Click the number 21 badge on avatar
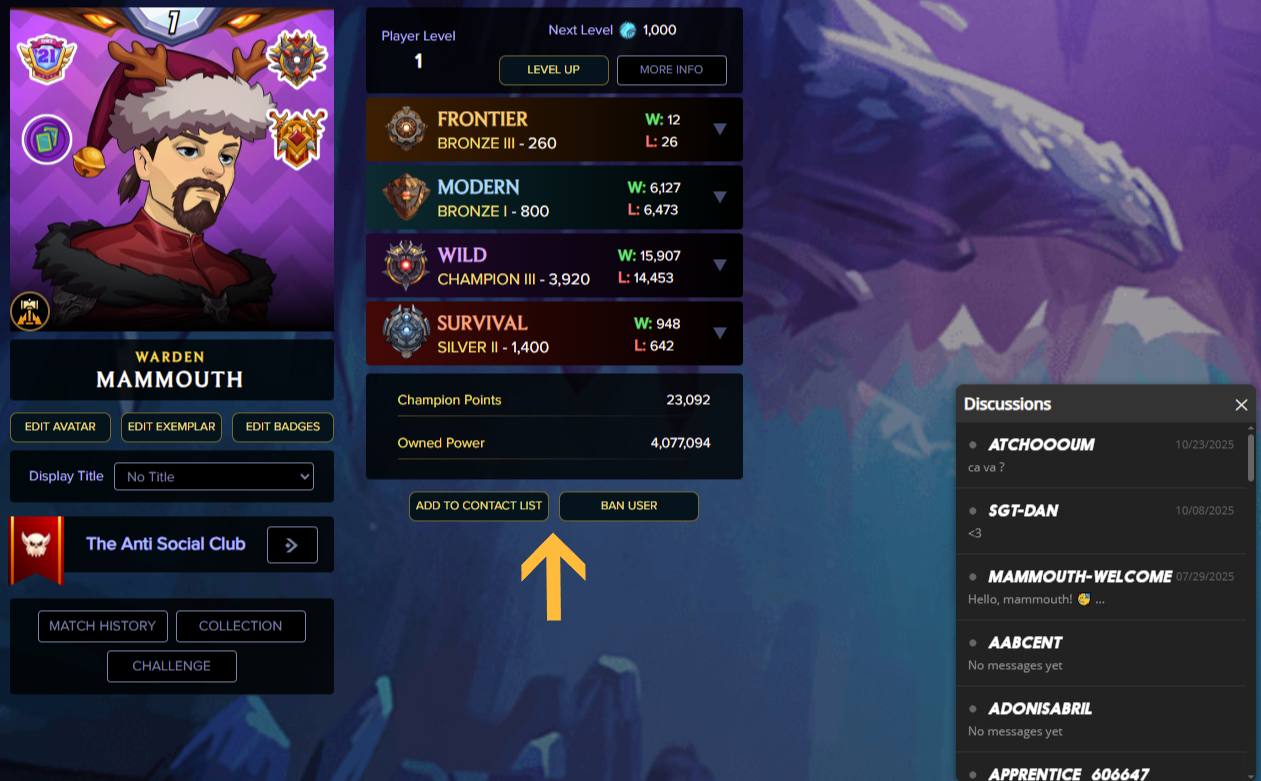The image size is (1261, 781). point(47,58)
